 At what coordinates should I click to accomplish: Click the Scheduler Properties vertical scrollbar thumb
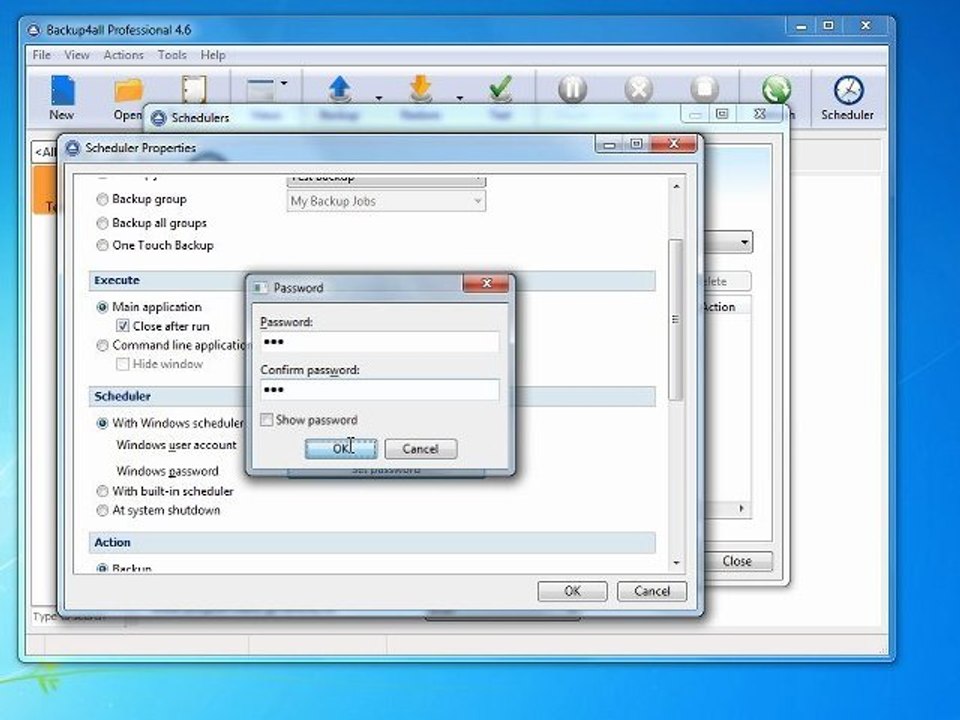click(x=676, y=320)
